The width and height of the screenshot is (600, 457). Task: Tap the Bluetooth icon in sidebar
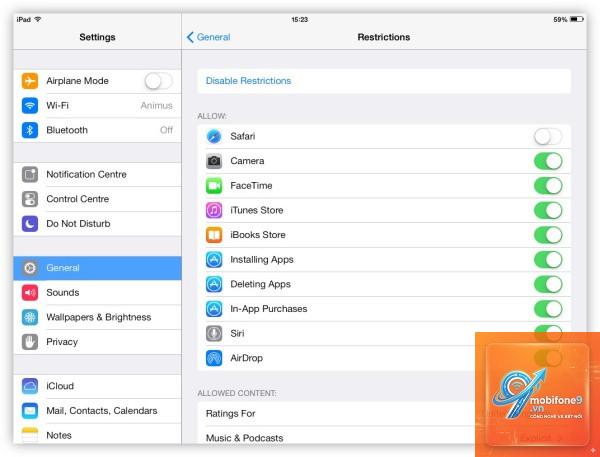30,130
